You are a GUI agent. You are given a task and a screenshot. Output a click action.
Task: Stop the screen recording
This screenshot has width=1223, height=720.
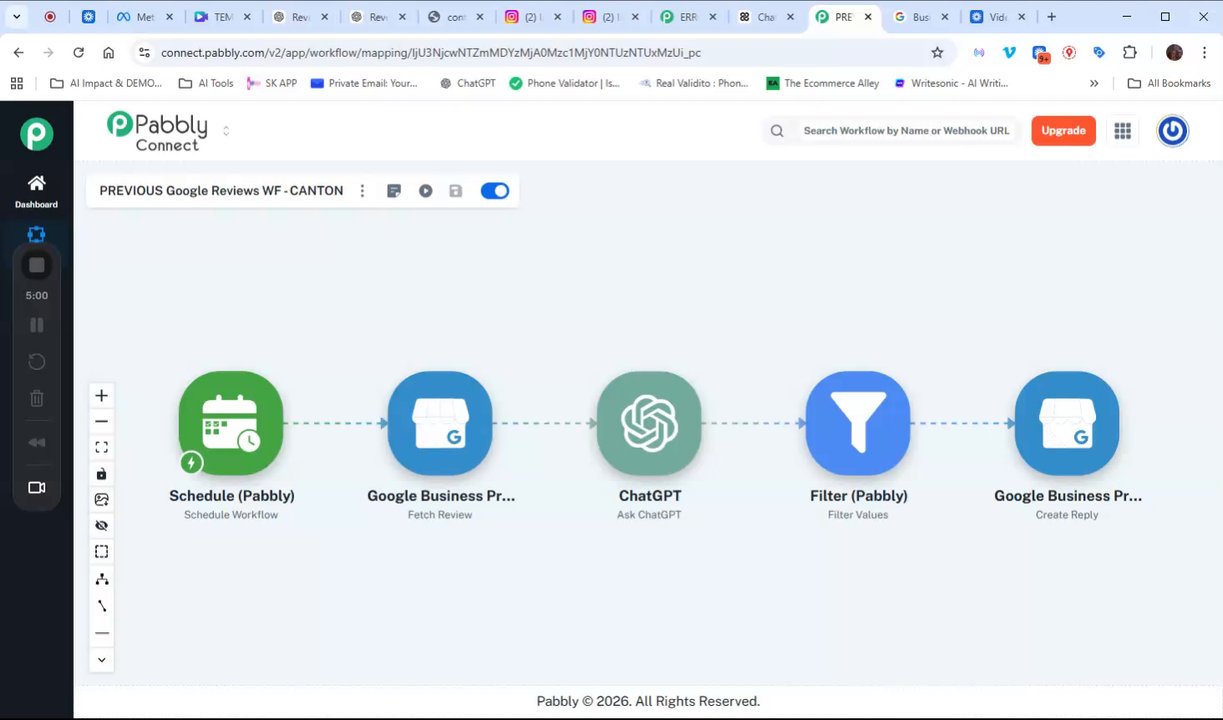(37, 265)
